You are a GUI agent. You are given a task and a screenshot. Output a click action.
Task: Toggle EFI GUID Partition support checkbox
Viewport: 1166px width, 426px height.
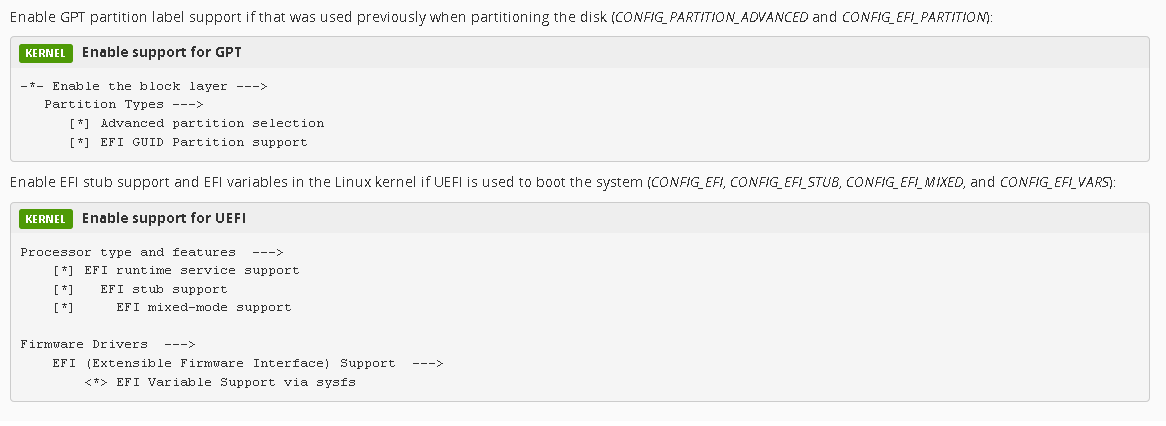tap(80, 142)
